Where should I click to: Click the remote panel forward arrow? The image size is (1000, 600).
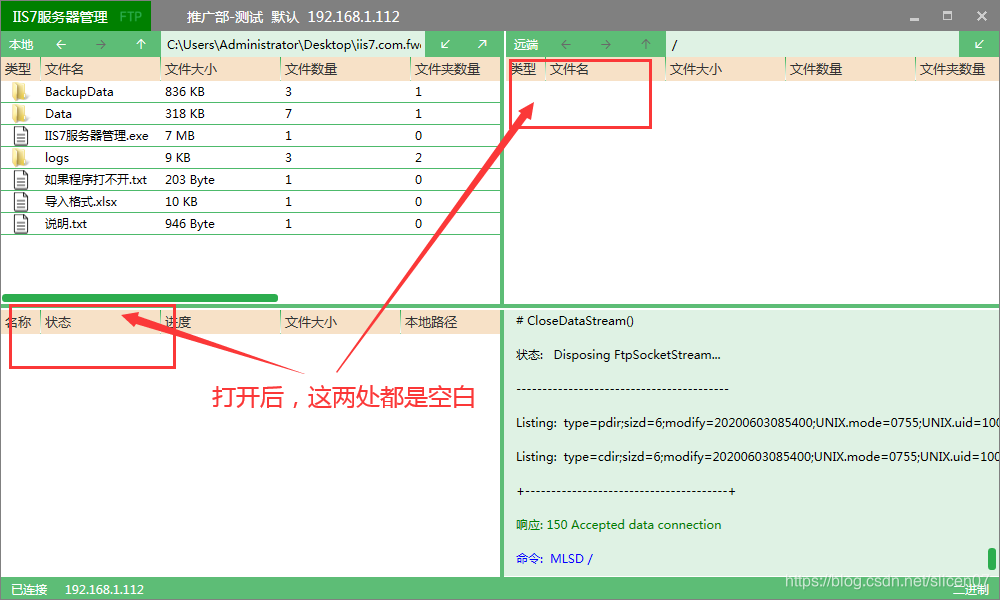[x=606, y=45]
